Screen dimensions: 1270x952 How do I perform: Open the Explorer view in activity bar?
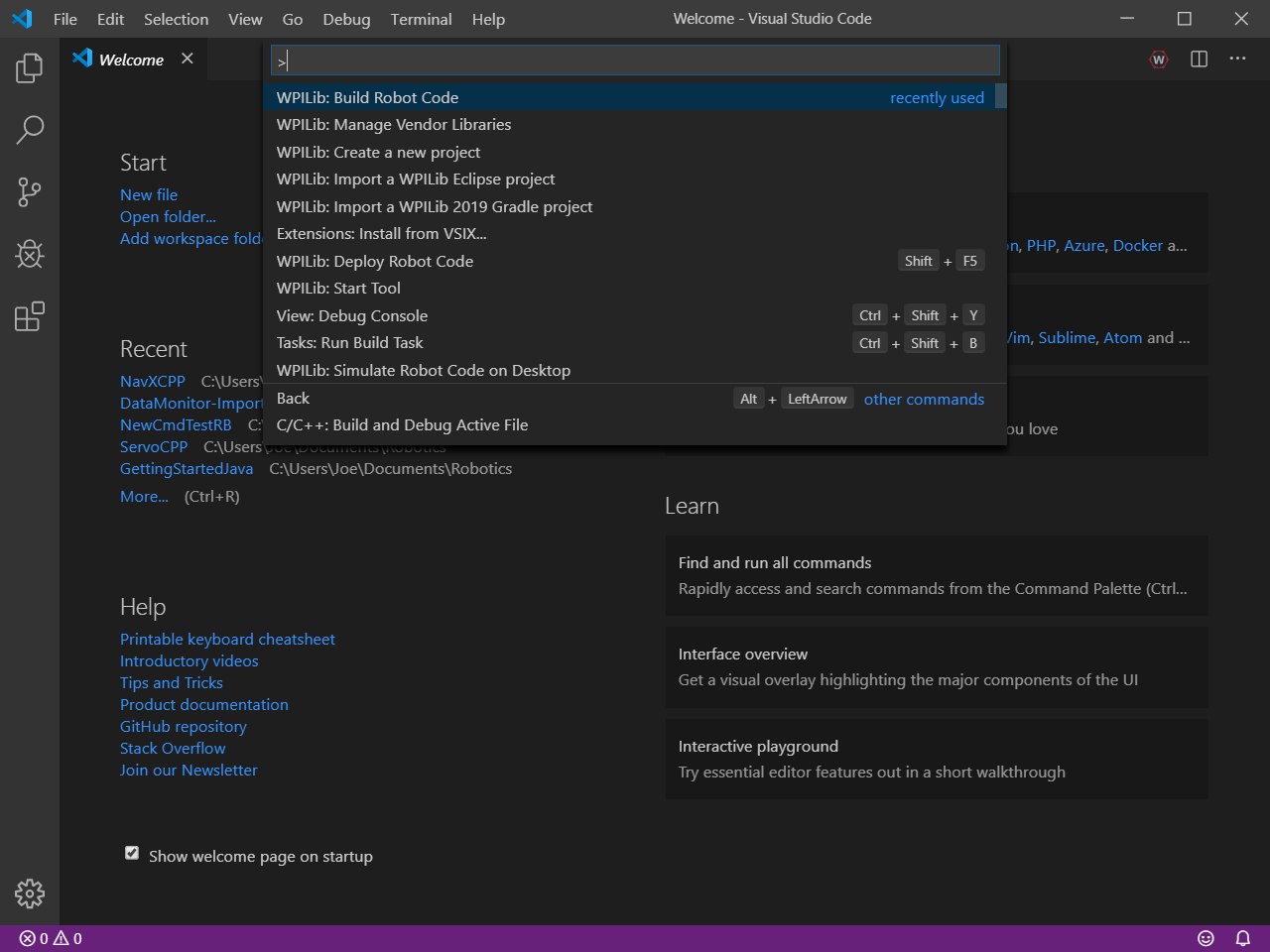(30, 67)
